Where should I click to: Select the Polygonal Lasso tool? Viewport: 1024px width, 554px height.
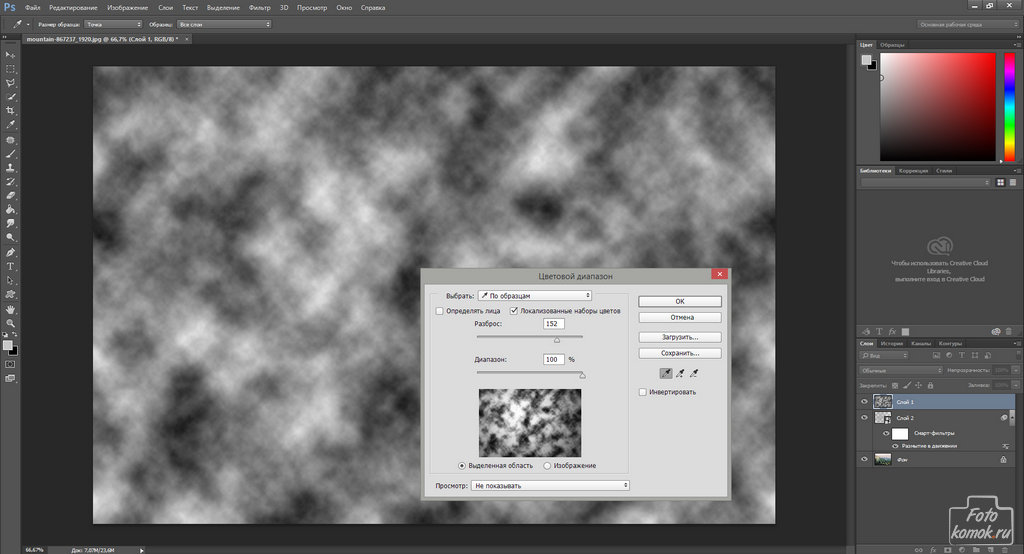[x=10, y=83]
